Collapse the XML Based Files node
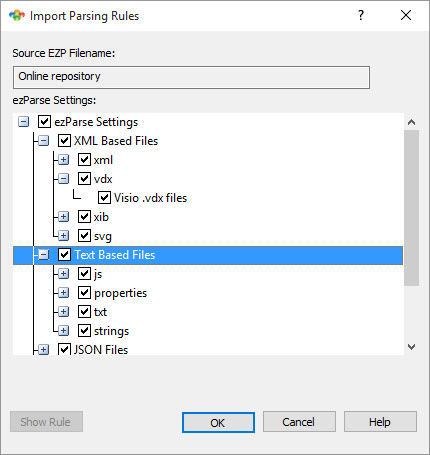430x455 pixels. tap(43, 141)
